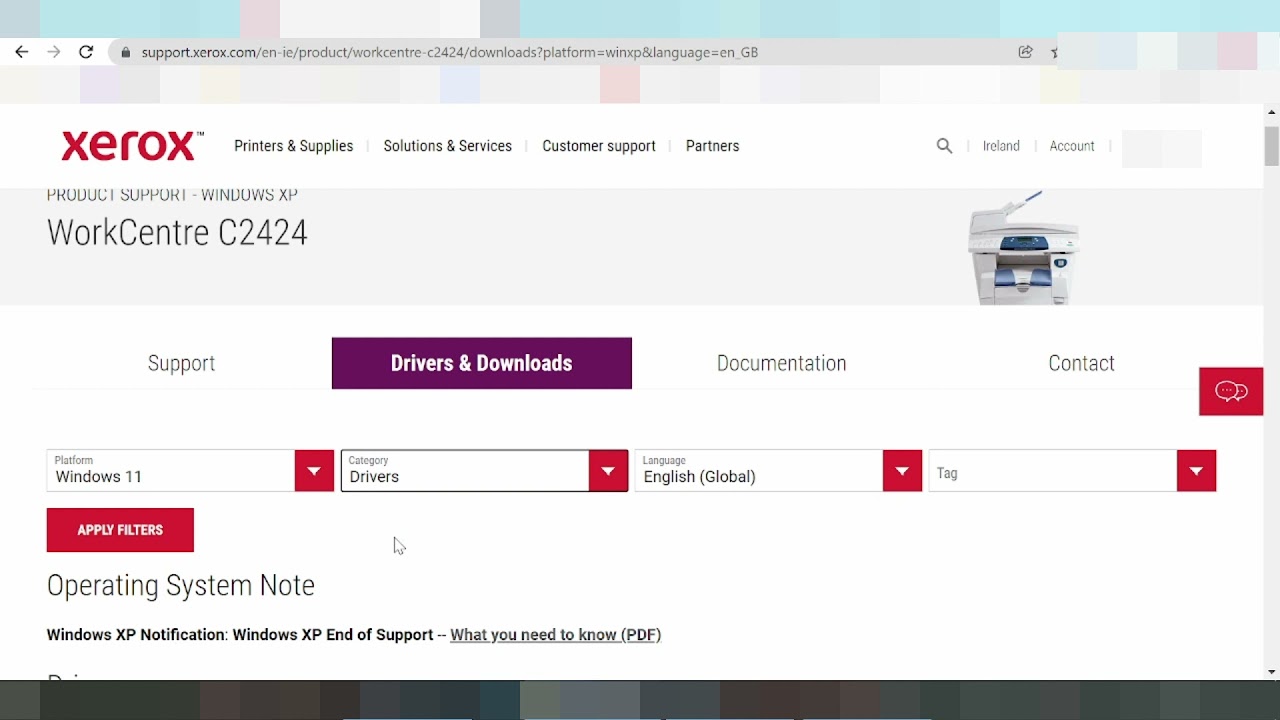The width and height of the screenshot is (1280, 720).
Task: Open the Account link
Action: [1071, 146]
